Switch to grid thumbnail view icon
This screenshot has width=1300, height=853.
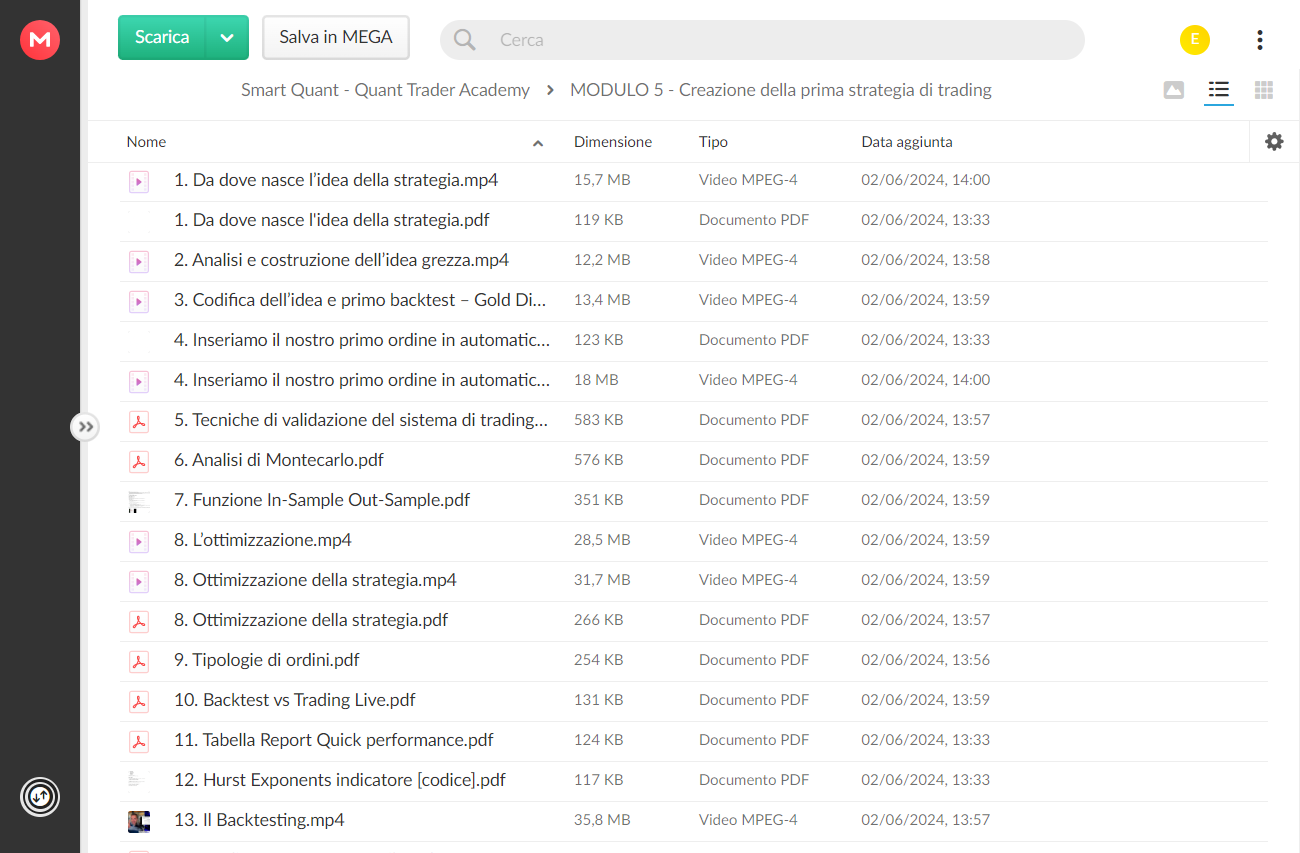[1264, 90]
